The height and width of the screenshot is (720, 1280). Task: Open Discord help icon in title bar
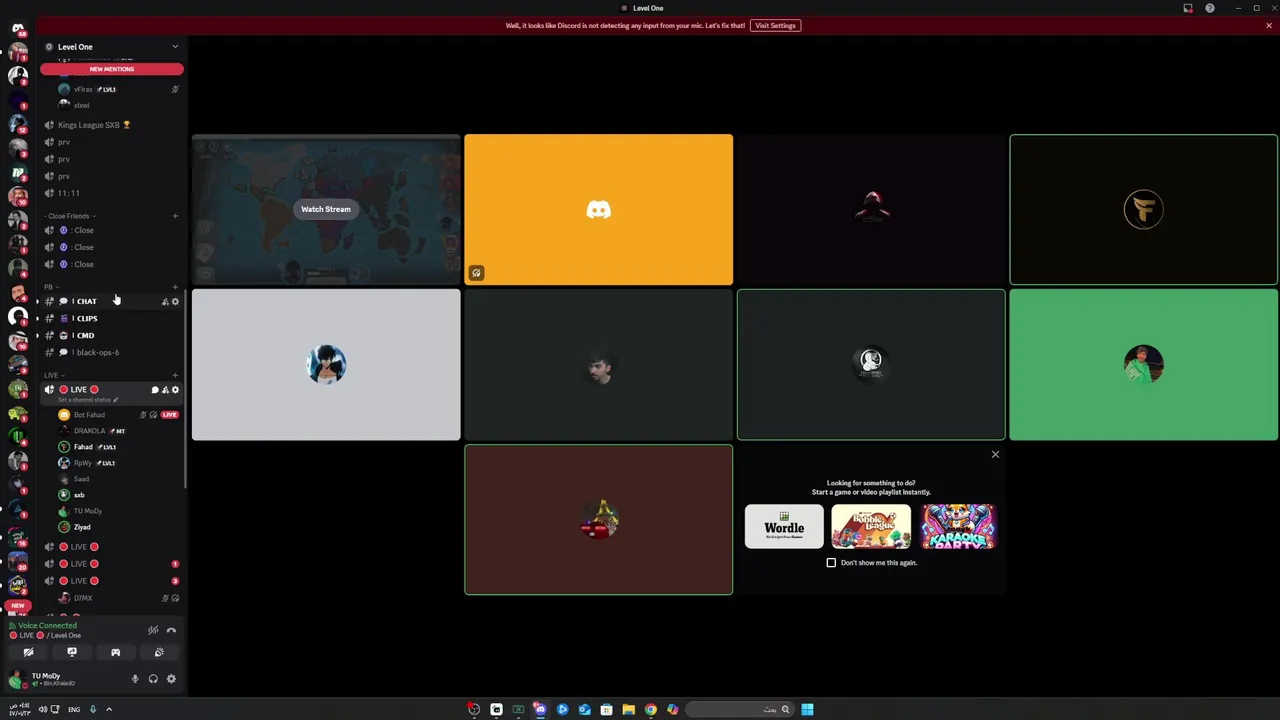(x=1210, y=8)
